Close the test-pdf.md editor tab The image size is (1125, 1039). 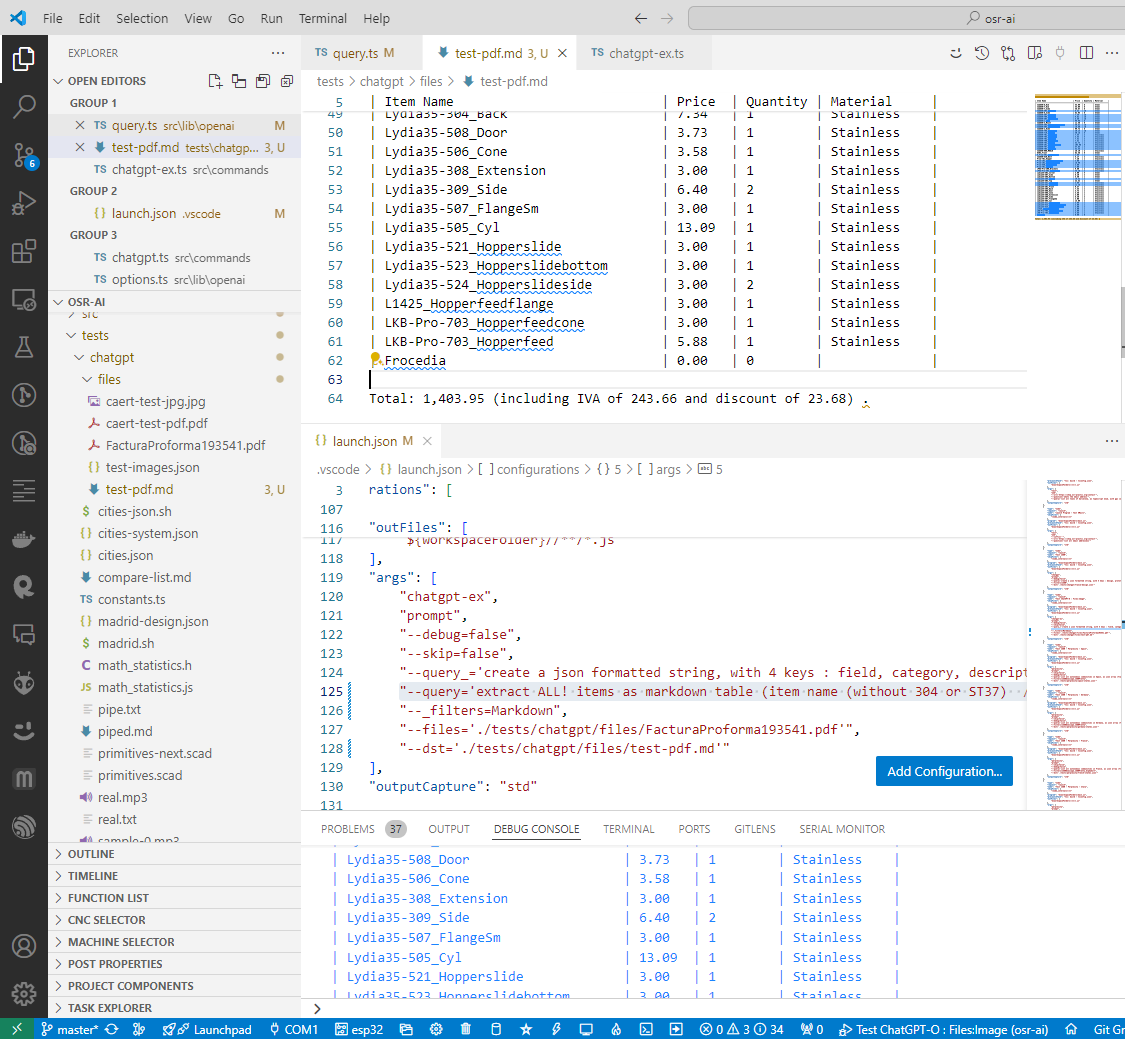coord(563,53)
